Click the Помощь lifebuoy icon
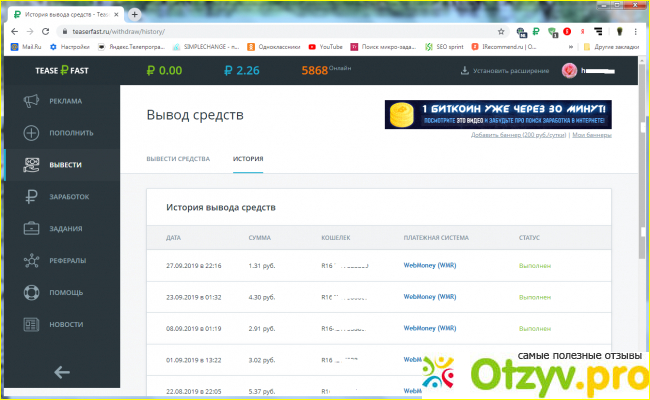 [31, 292]
